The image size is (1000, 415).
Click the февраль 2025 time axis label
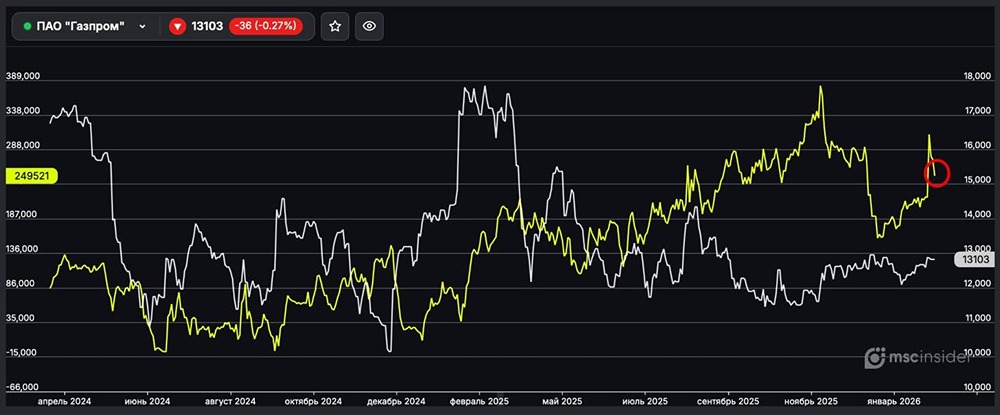click(482, 400)
